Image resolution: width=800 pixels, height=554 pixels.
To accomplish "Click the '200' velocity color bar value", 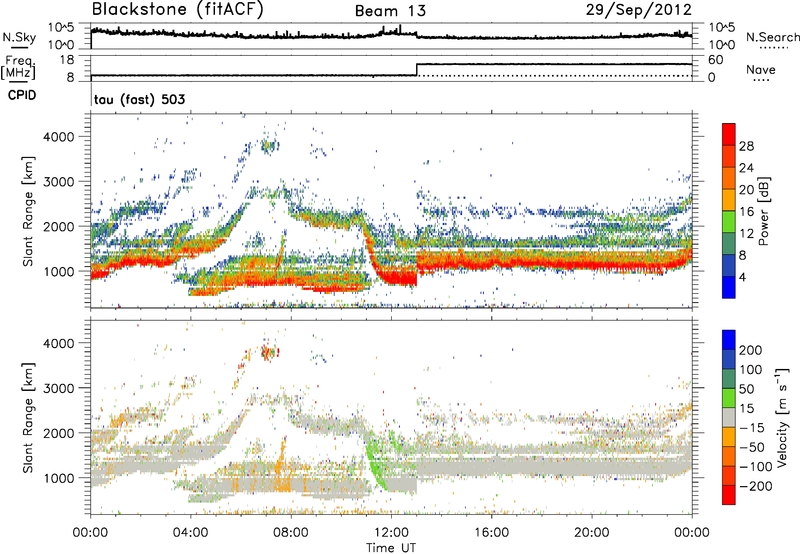I will pos(751,350).
